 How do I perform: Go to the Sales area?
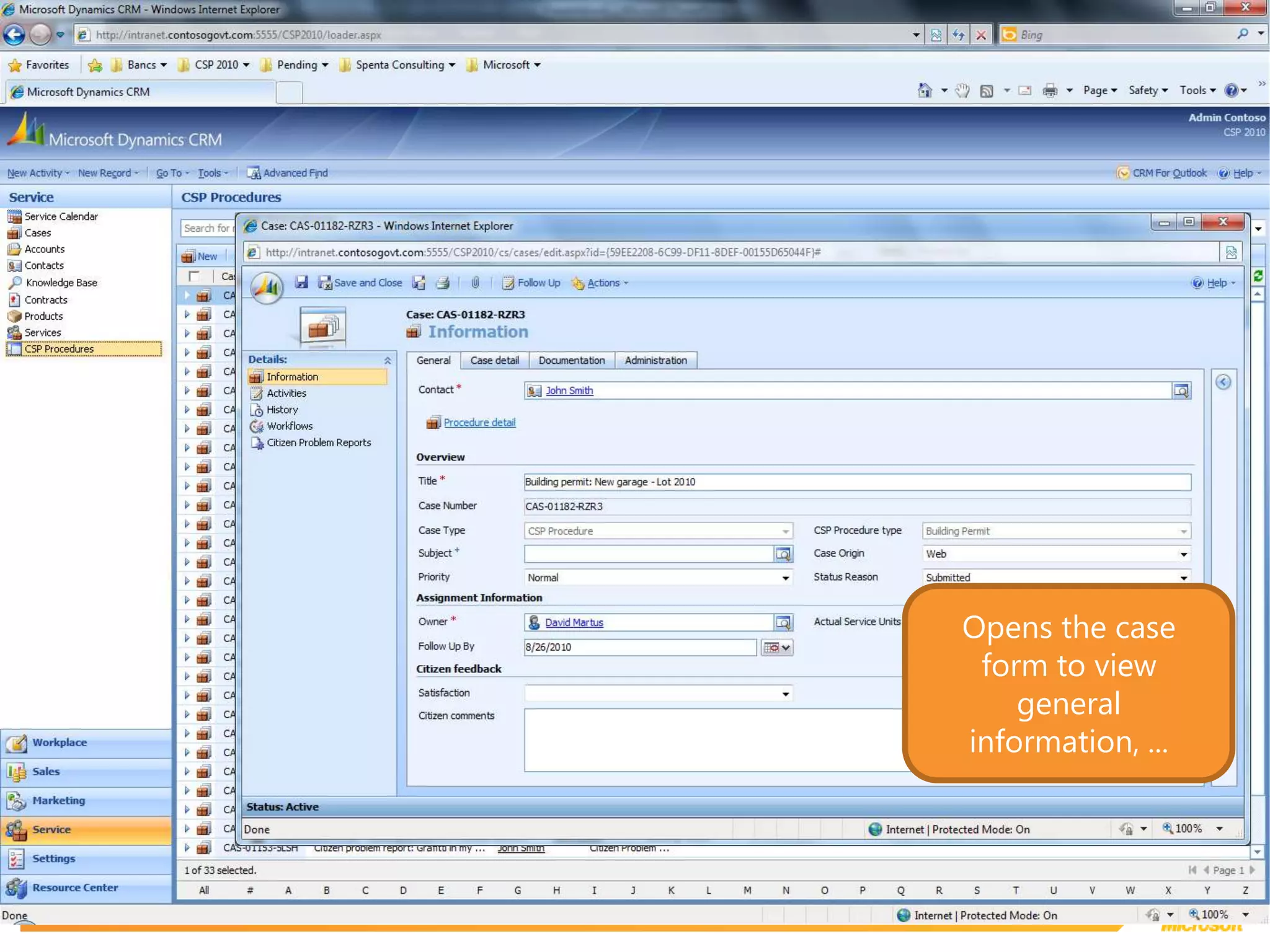tap(86, 772)
